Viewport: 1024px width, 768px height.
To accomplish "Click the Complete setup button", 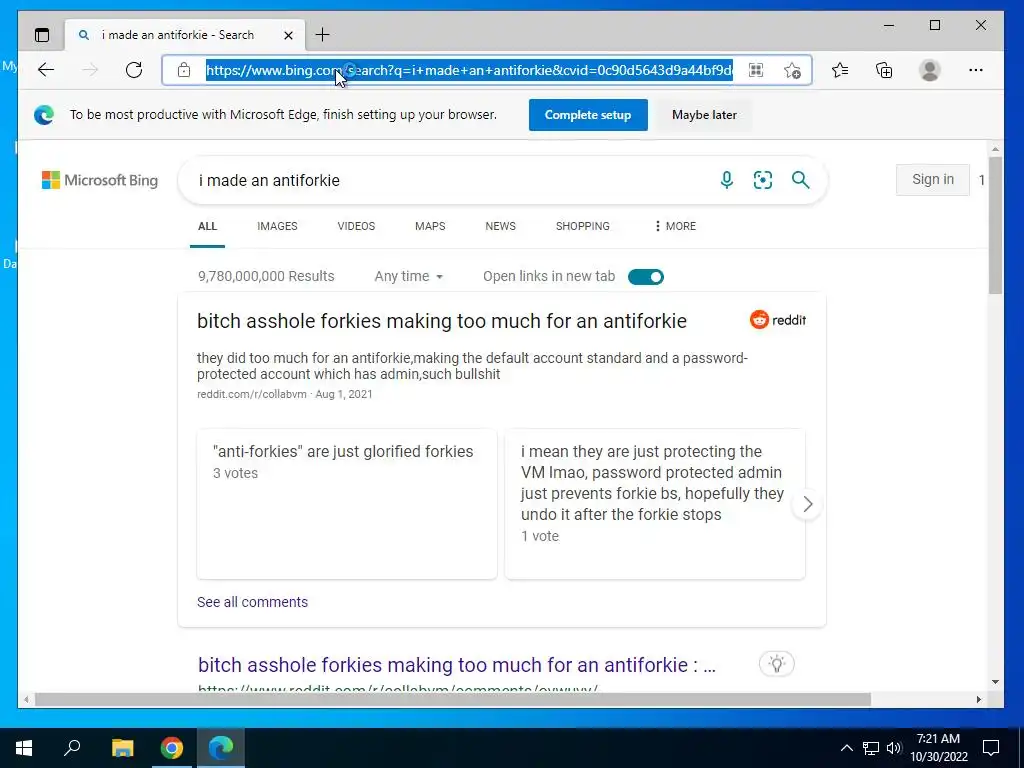I will tap(588, 115).
